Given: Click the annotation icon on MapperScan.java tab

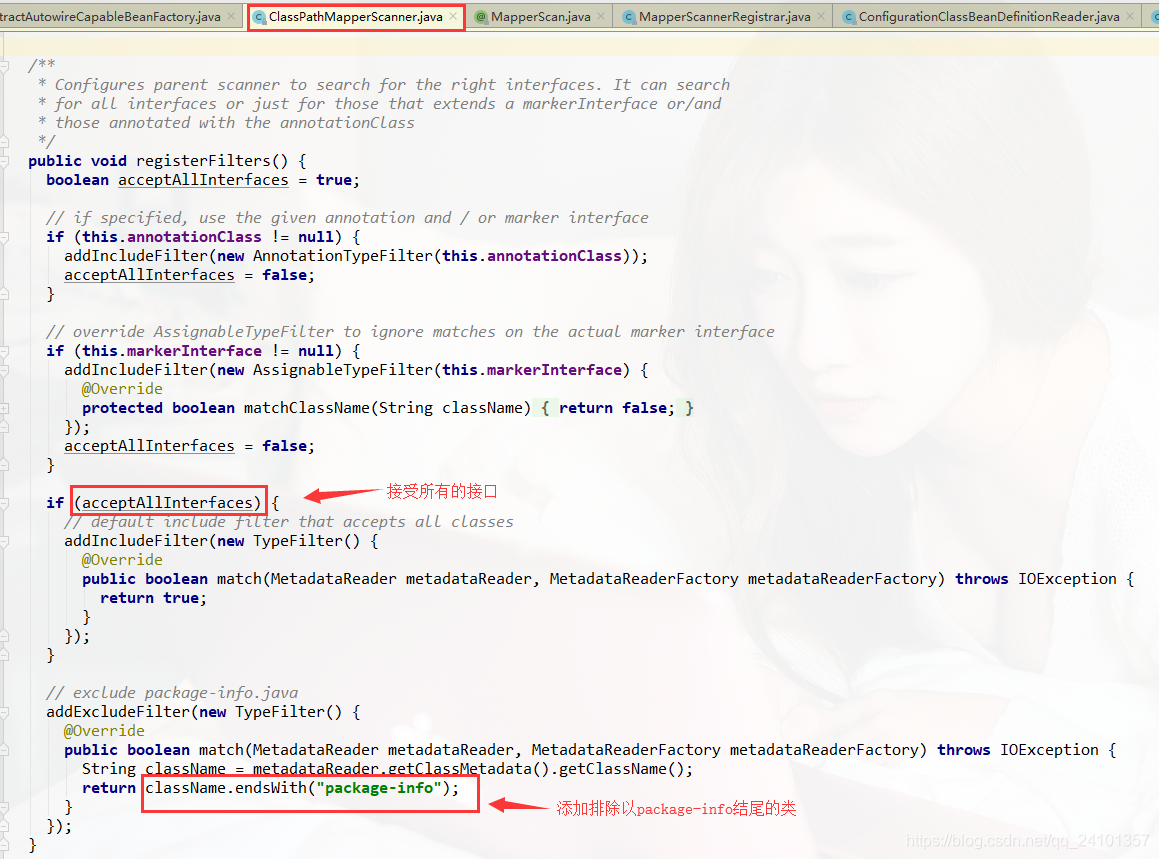Looking at the screenshot, I should coord(480,16).
